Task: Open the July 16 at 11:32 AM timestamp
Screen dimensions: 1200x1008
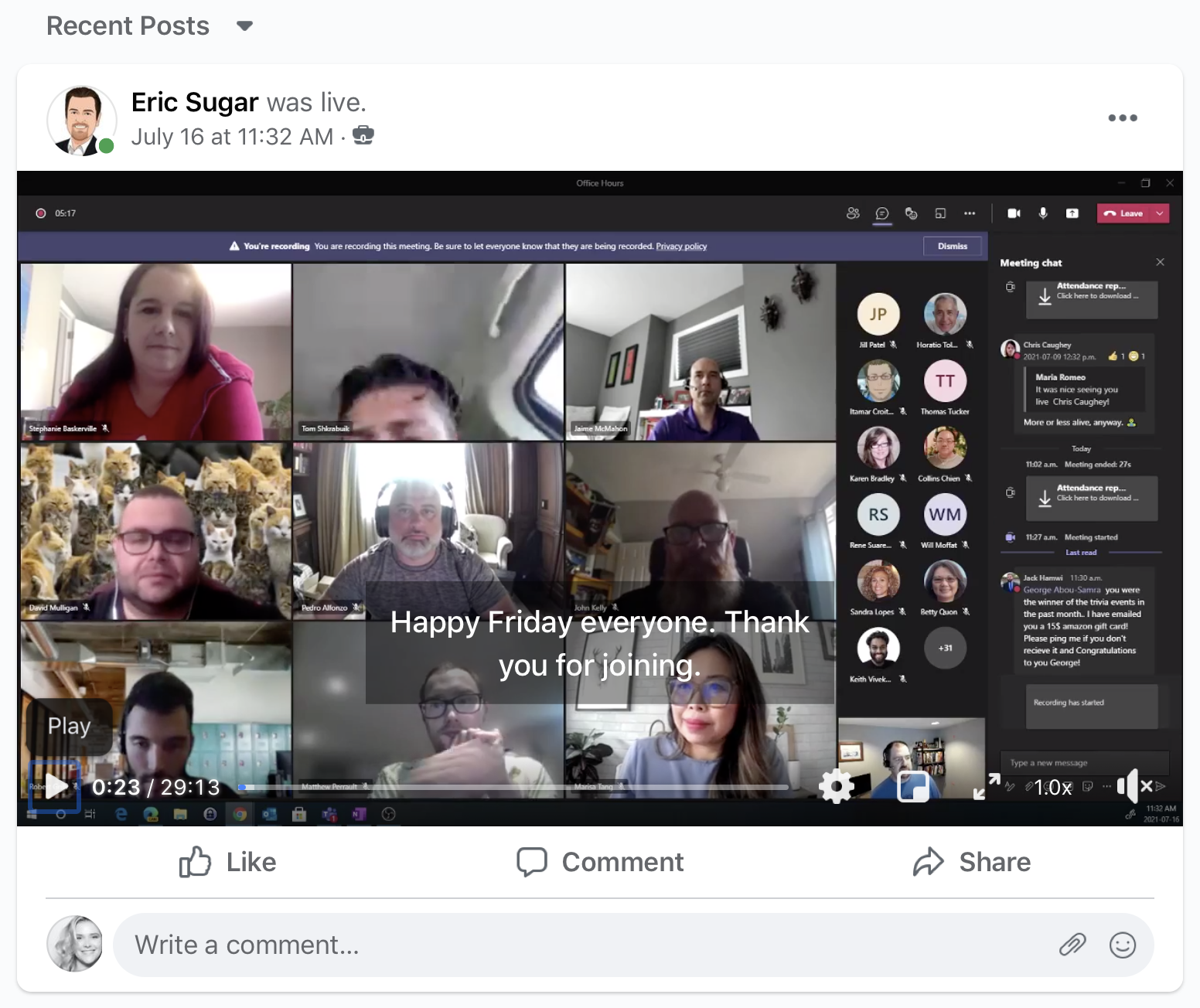Action: (x=232, y=137)
